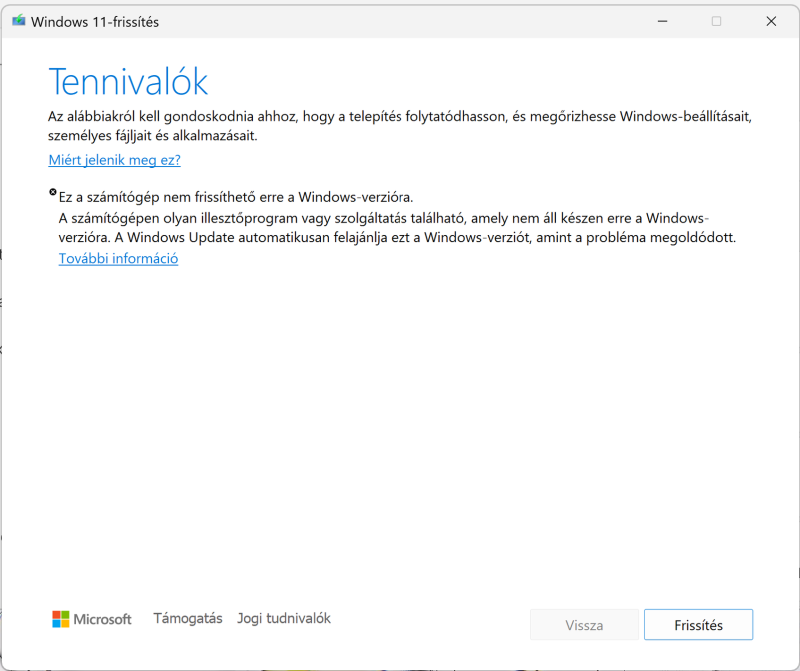The height and width of the screenshot is (671, 800).
Task: Click the 'A számítógépen olyan illesztőprogram' explanation
Action: pos(397,228)
